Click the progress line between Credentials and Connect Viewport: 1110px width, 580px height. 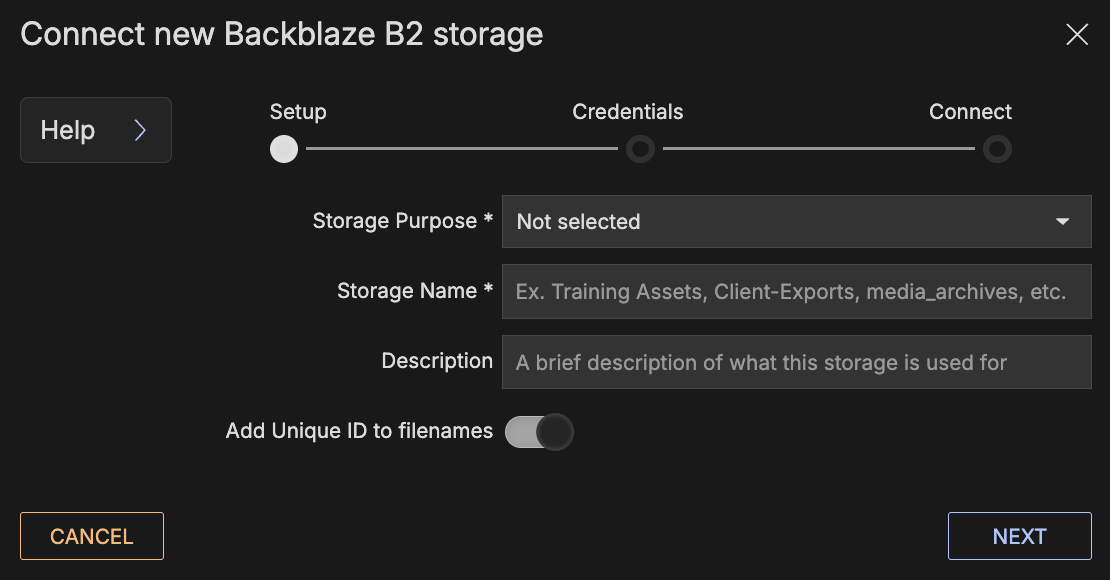click(x=818, y=149)
